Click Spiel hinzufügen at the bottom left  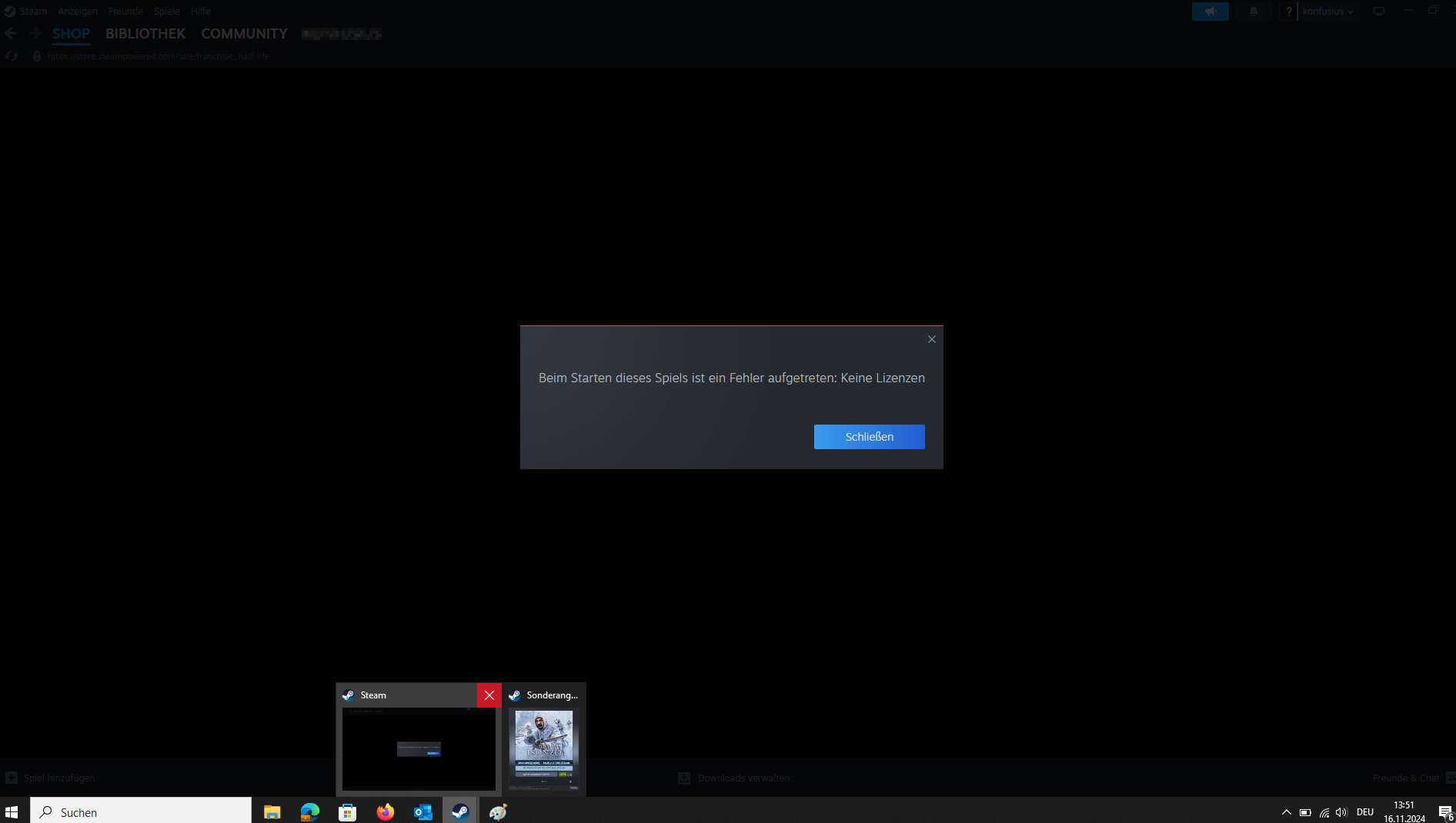(51, 778)
